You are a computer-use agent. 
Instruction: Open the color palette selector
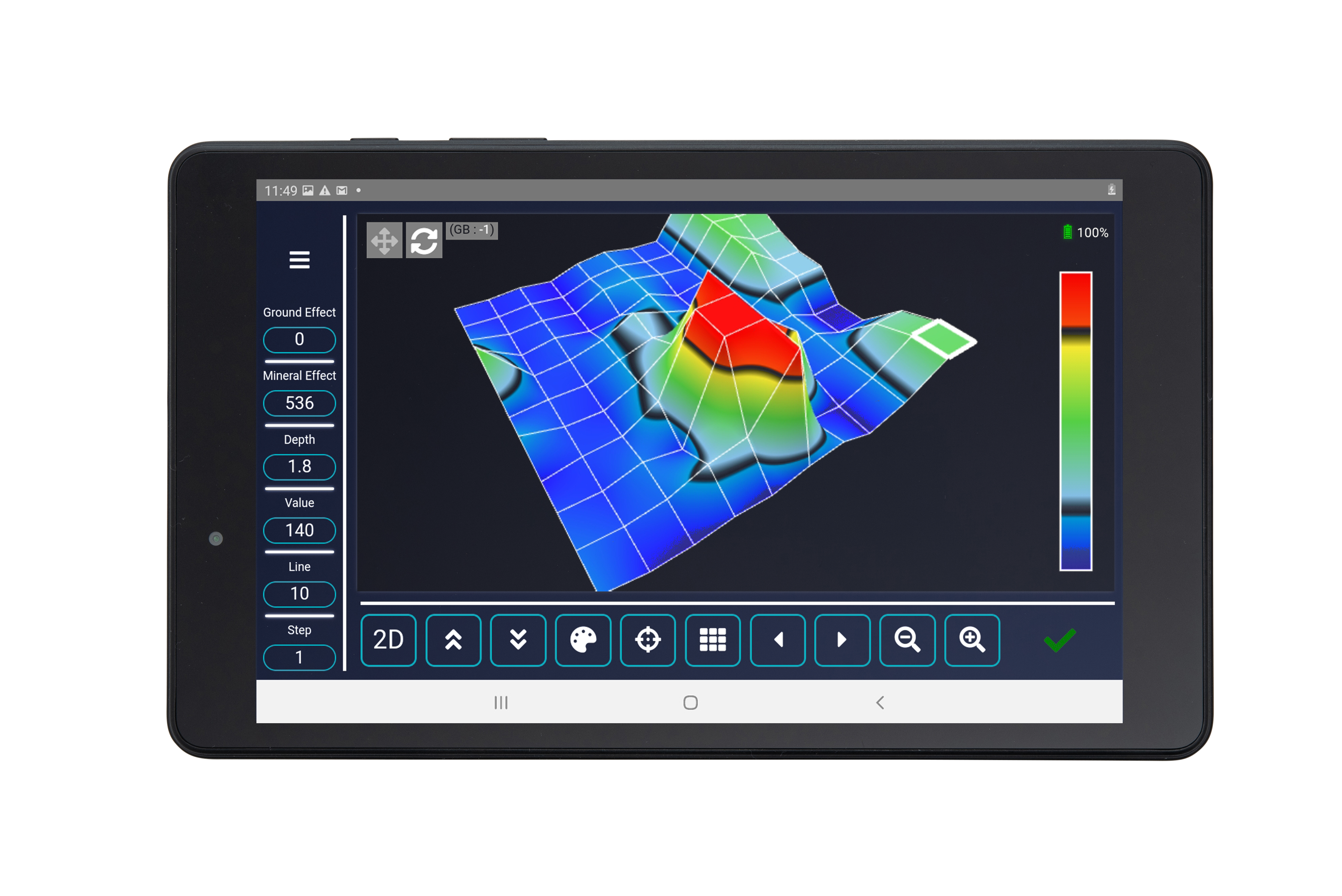click(x=583, y=640)
